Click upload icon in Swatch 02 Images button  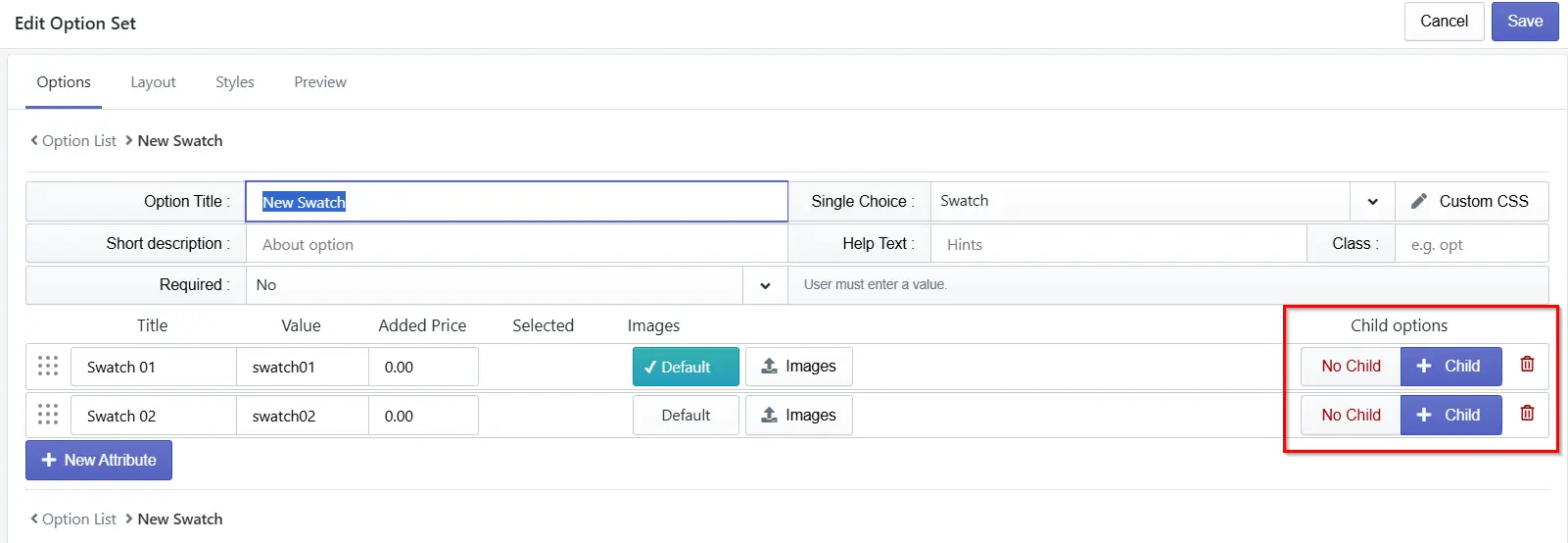[x=770, y=415]
